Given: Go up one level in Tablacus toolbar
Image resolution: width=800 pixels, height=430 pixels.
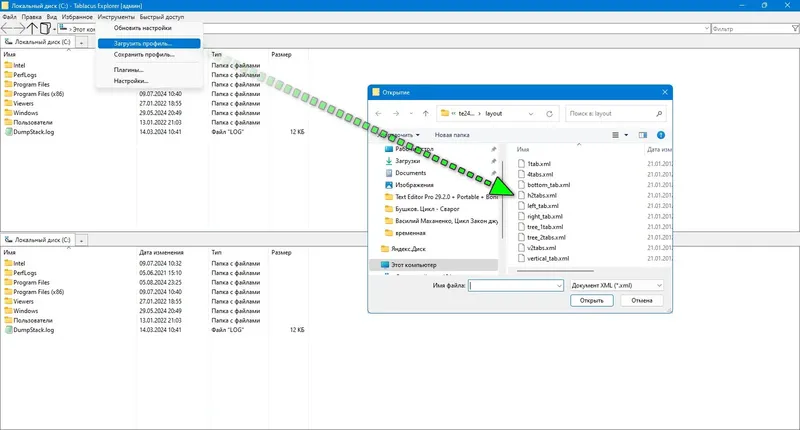Looking at the screenshot, I should click(32, 29).
